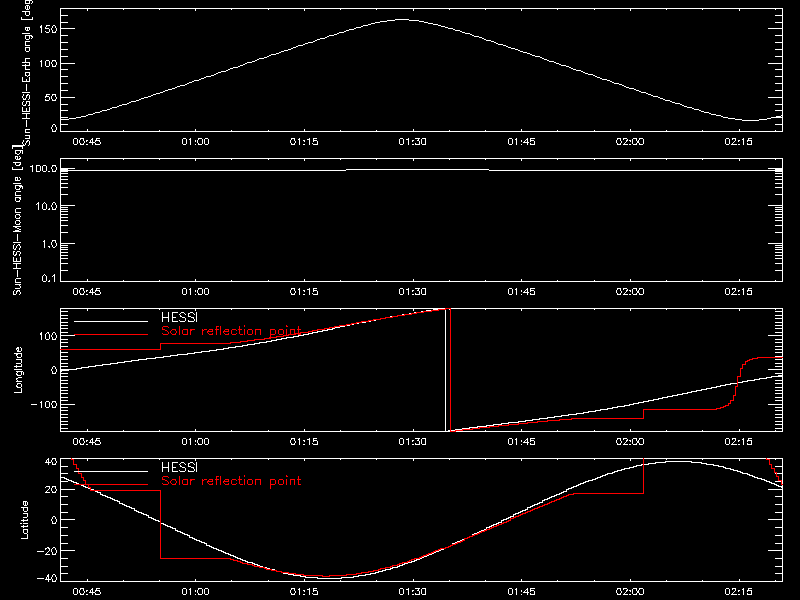The image size is (800, 600).
Task: Click 02:15 time label under the Longitude plot
Action: (x=738, y=441)
